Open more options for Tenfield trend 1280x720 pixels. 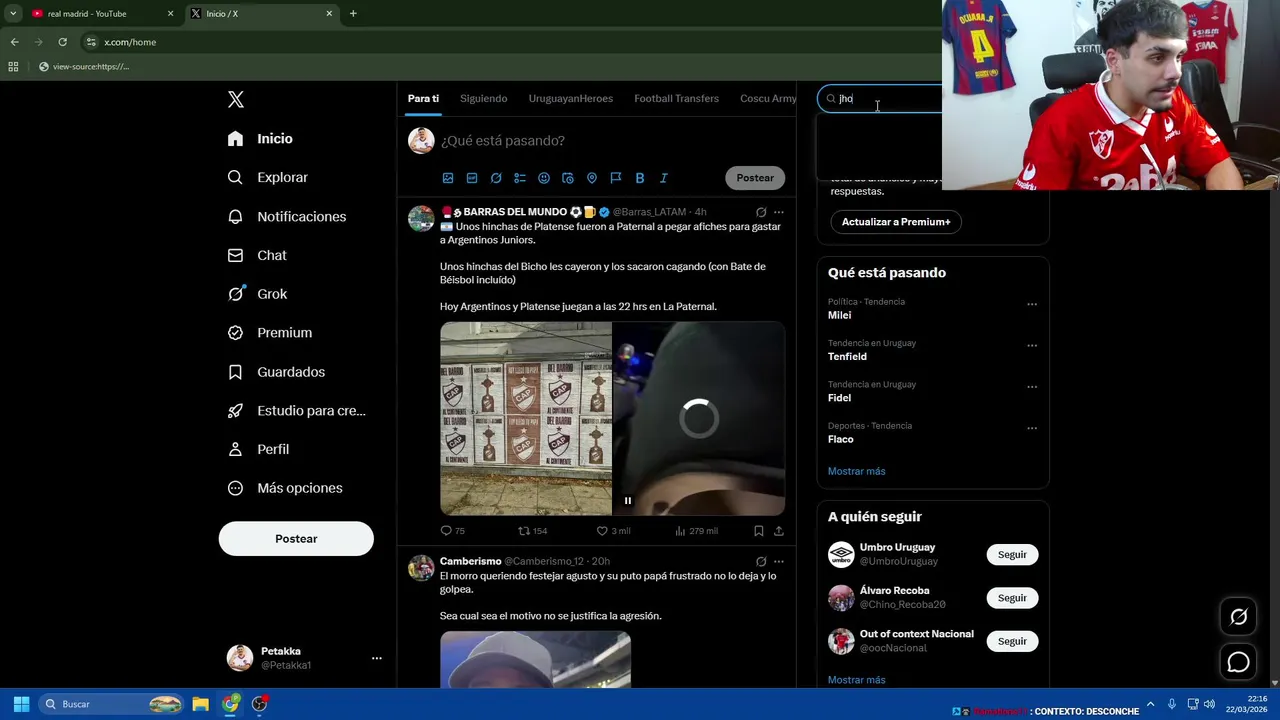point(1032,346)
